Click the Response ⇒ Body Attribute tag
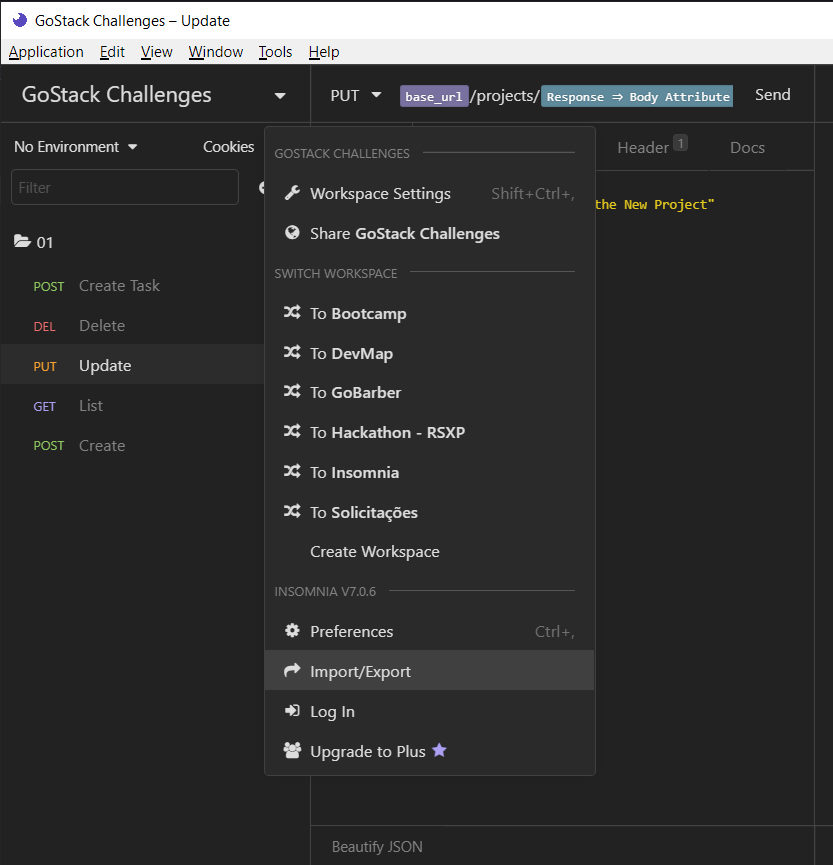 coord(637,97)
